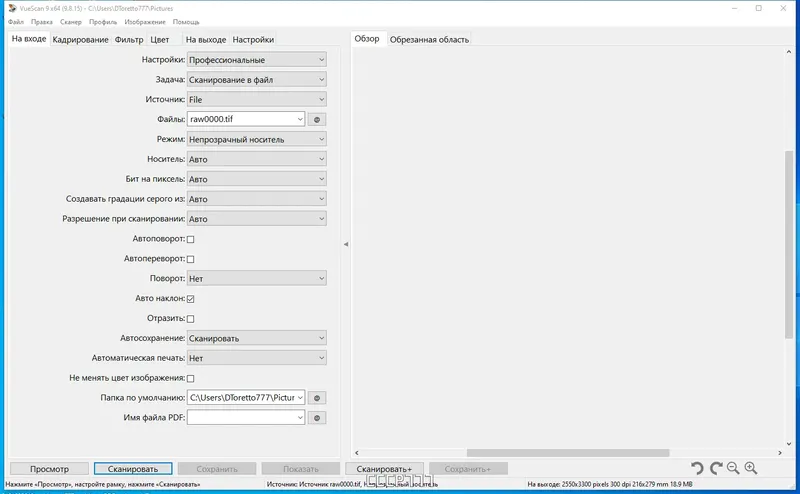Click the VueScan app icon in title bar

click(x=12, y=8)
